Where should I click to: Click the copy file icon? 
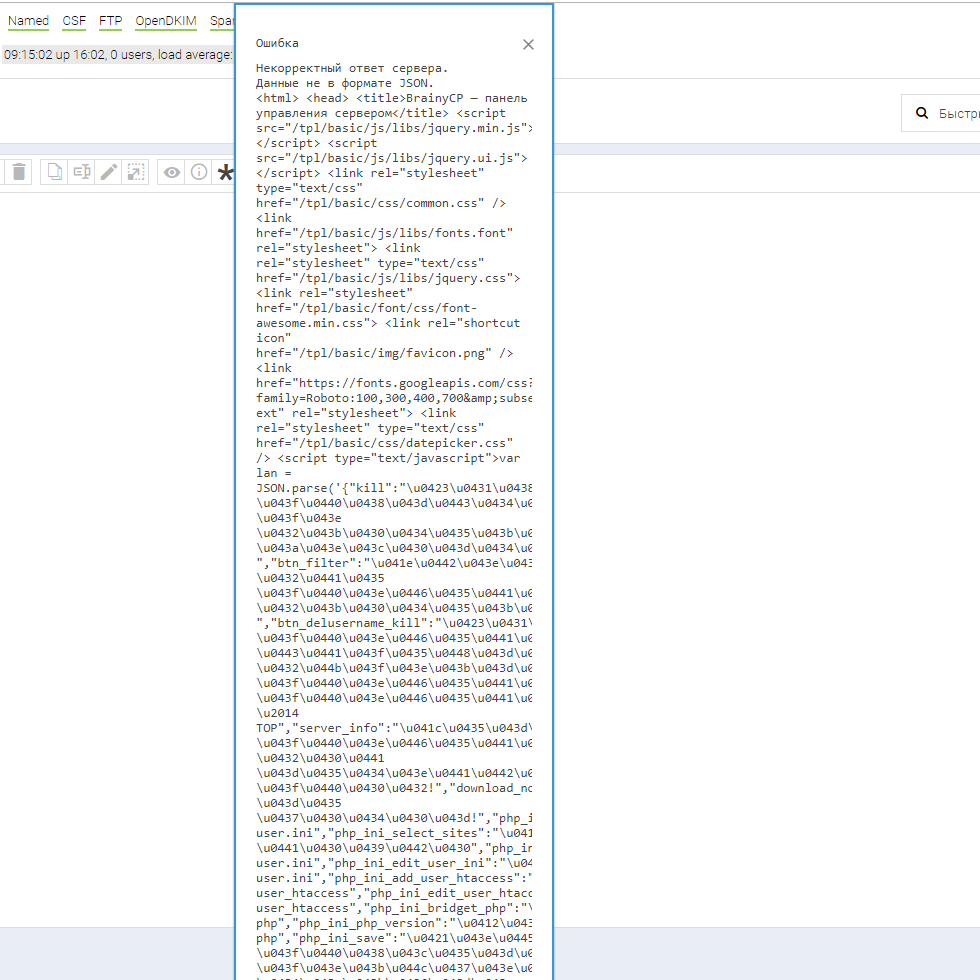(55, 172)
